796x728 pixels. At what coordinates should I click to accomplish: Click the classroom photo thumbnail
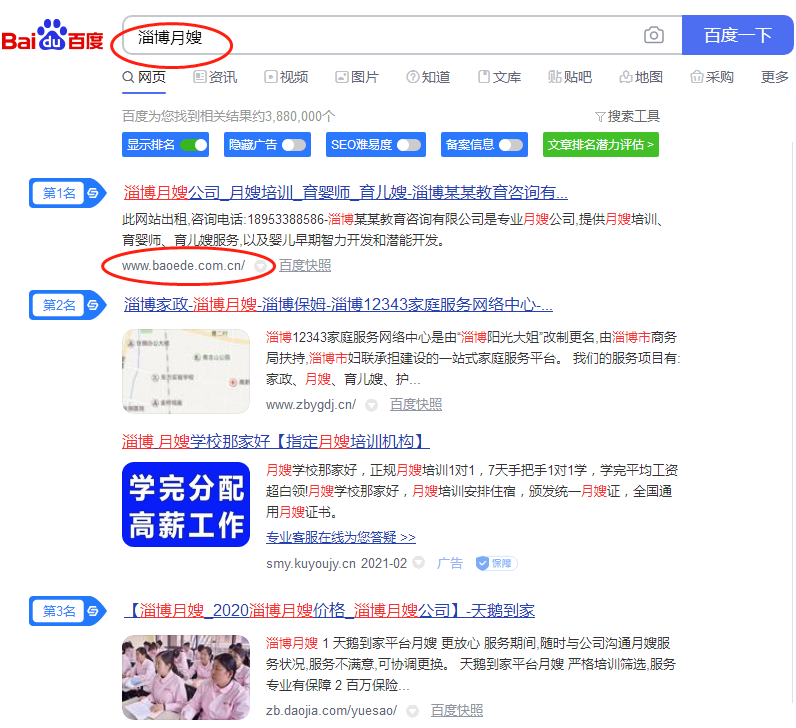click(186, 677)
